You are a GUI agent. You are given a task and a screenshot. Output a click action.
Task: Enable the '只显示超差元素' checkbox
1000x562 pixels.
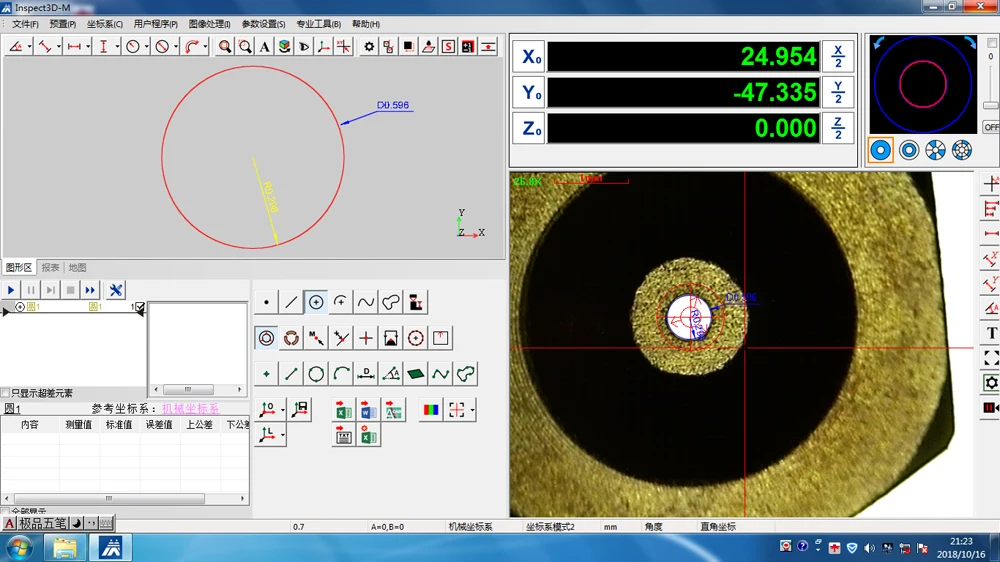point(6,393)
